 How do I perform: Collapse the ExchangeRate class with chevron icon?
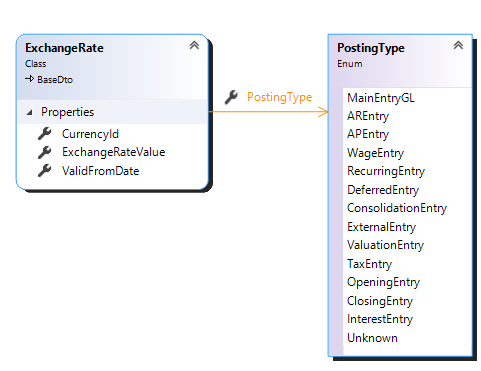(x=194, y=45)
